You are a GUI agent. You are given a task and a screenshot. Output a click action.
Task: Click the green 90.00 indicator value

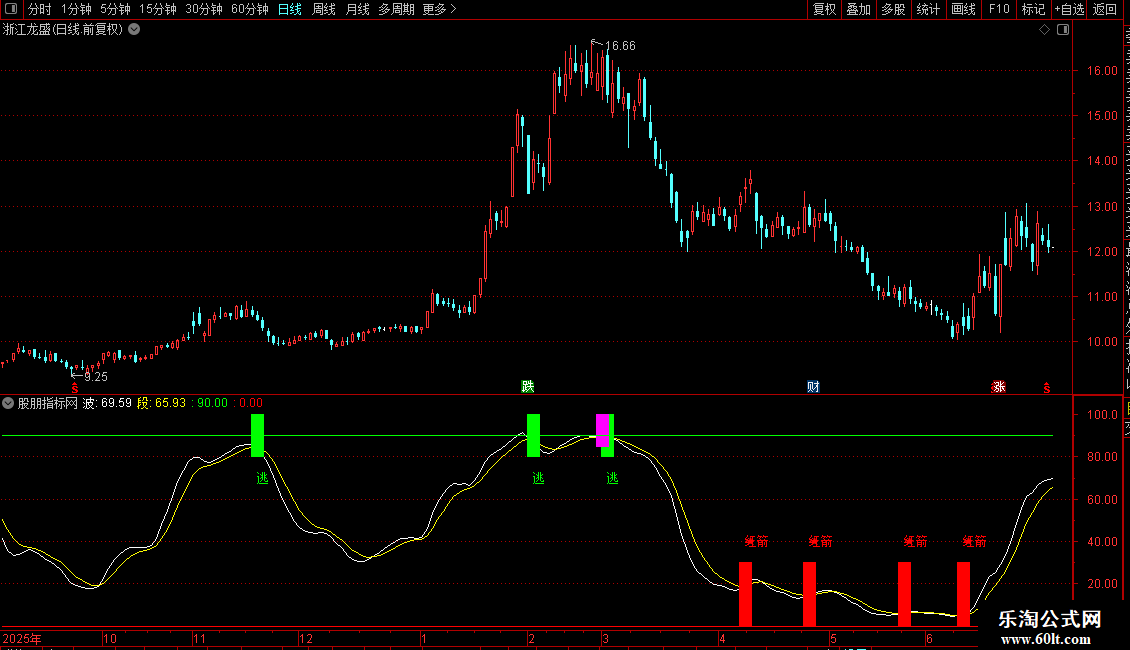click(x=212, y=404)
